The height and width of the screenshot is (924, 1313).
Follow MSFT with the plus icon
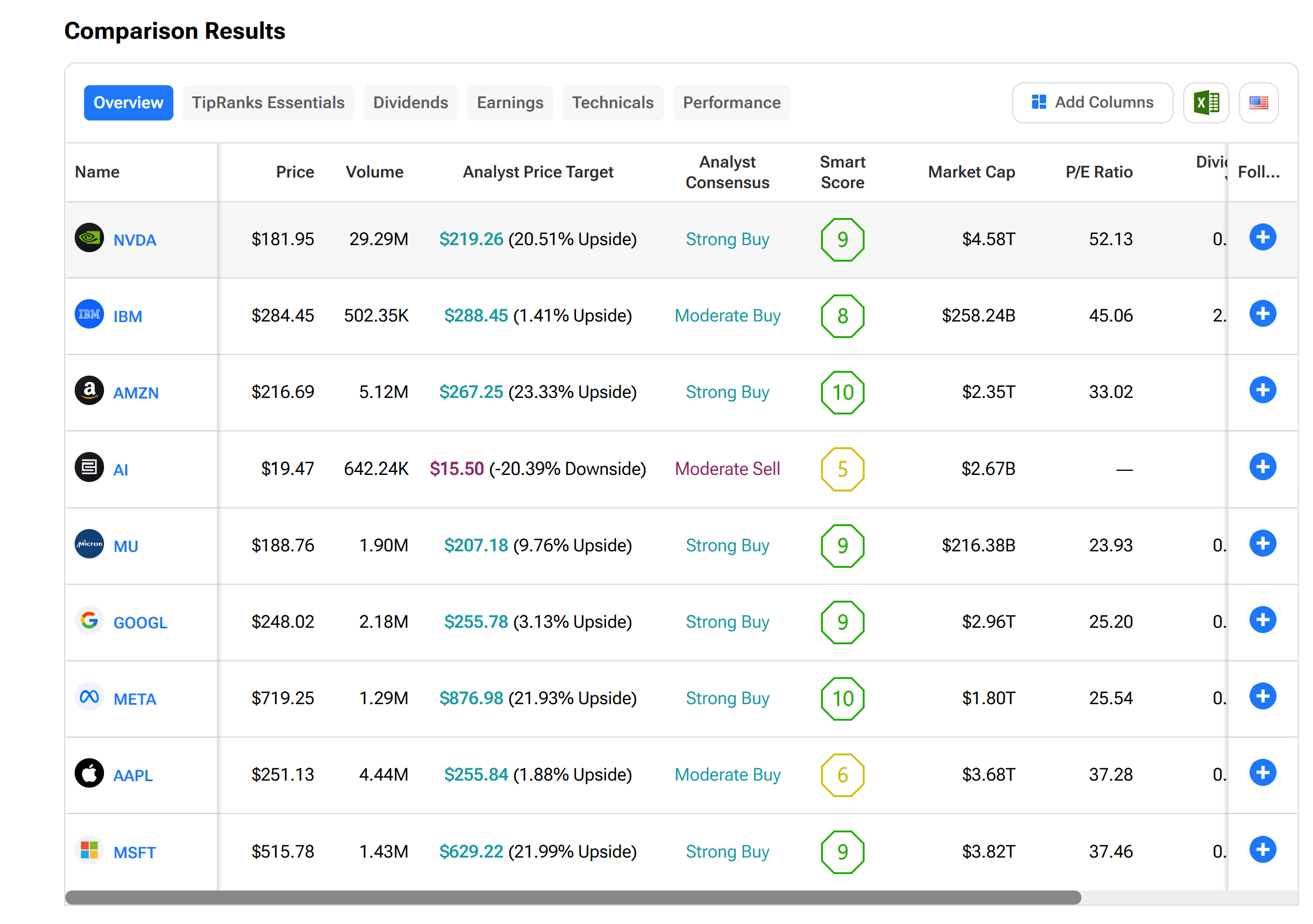pos(1262,849)
